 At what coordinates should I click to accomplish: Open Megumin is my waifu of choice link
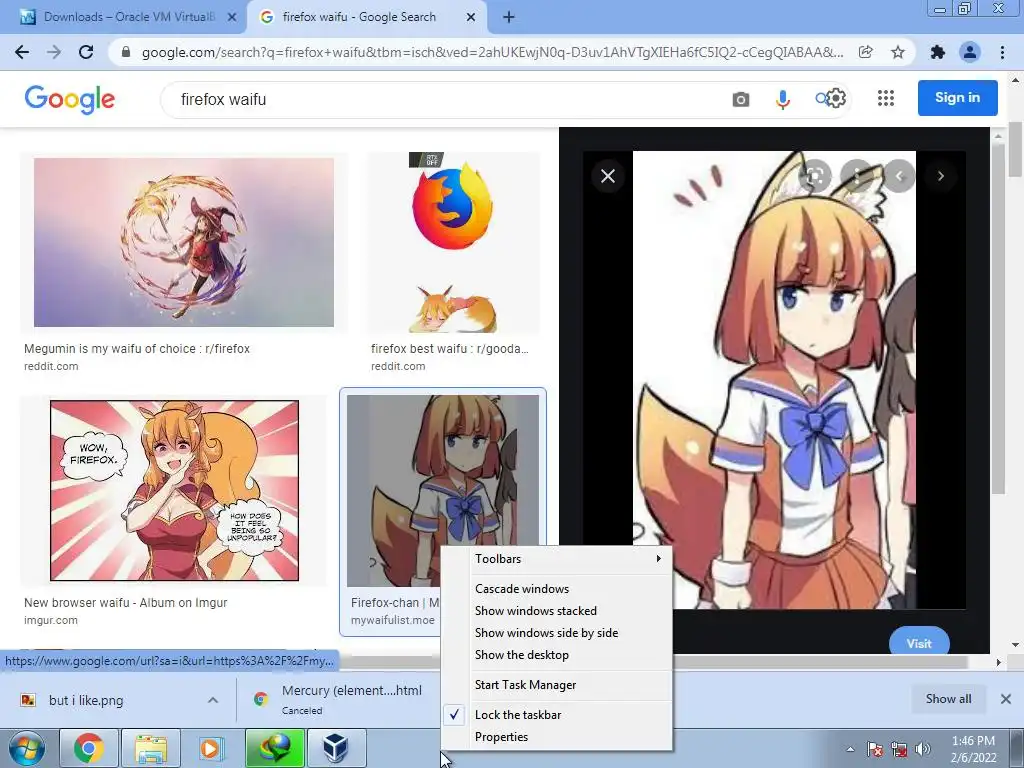[137, 349]
